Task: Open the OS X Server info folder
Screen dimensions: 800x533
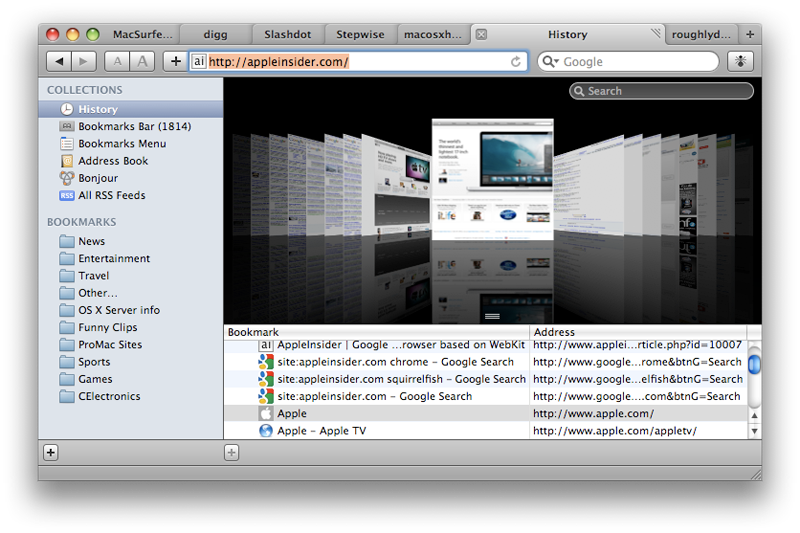Action: tap(131, 310)
